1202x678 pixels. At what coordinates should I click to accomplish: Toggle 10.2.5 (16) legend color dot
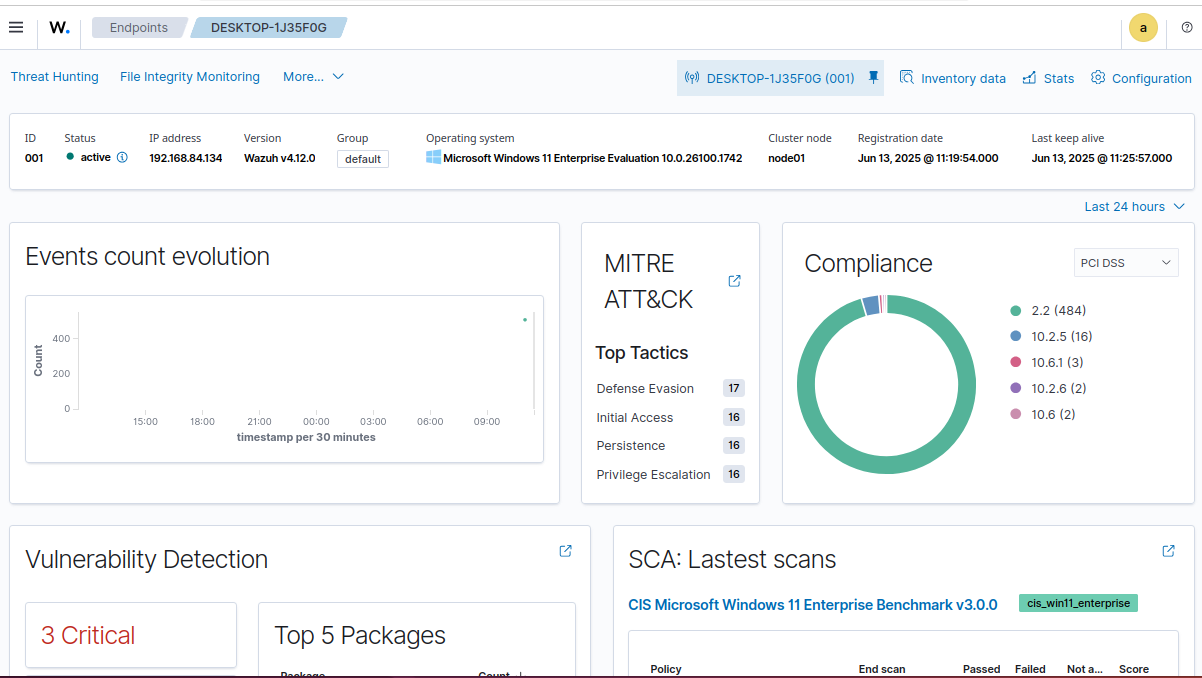[1016, 336]
